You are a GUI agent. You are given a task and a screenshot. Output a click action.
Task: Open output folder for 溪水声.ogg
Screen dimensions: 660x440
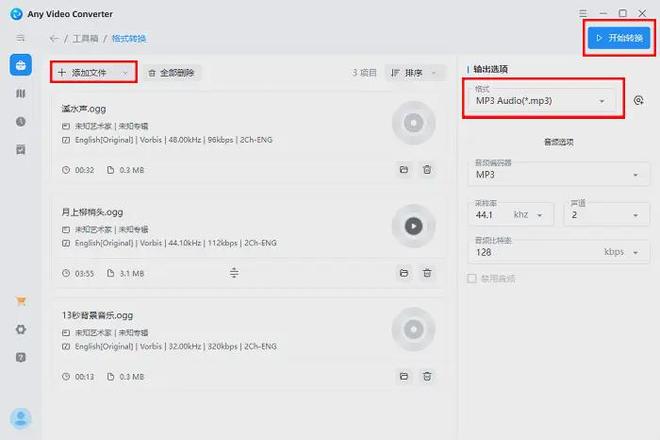pyautogui.click(x=404, y=170)
